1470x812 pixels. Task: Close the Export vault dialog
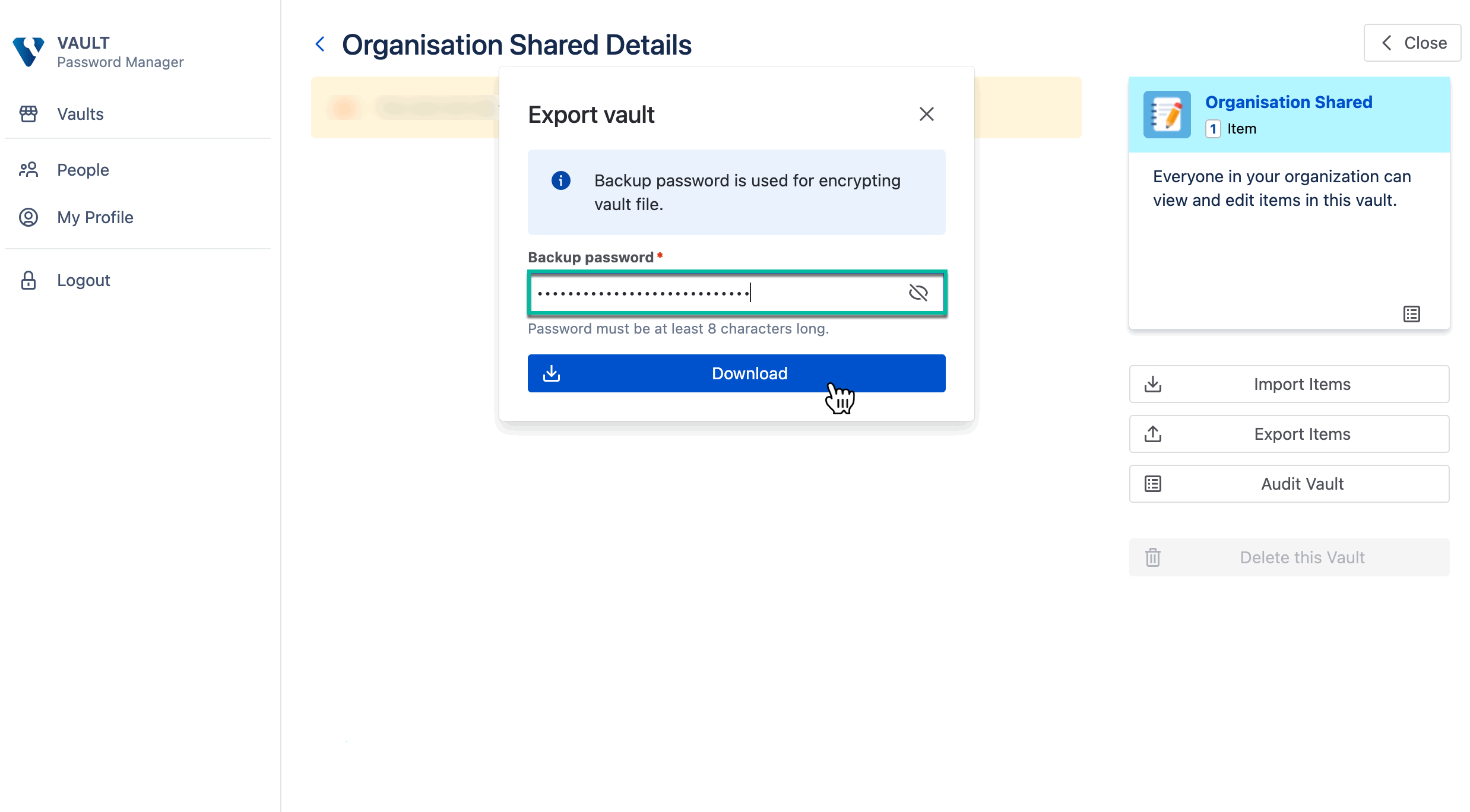(x=926, y=114)
